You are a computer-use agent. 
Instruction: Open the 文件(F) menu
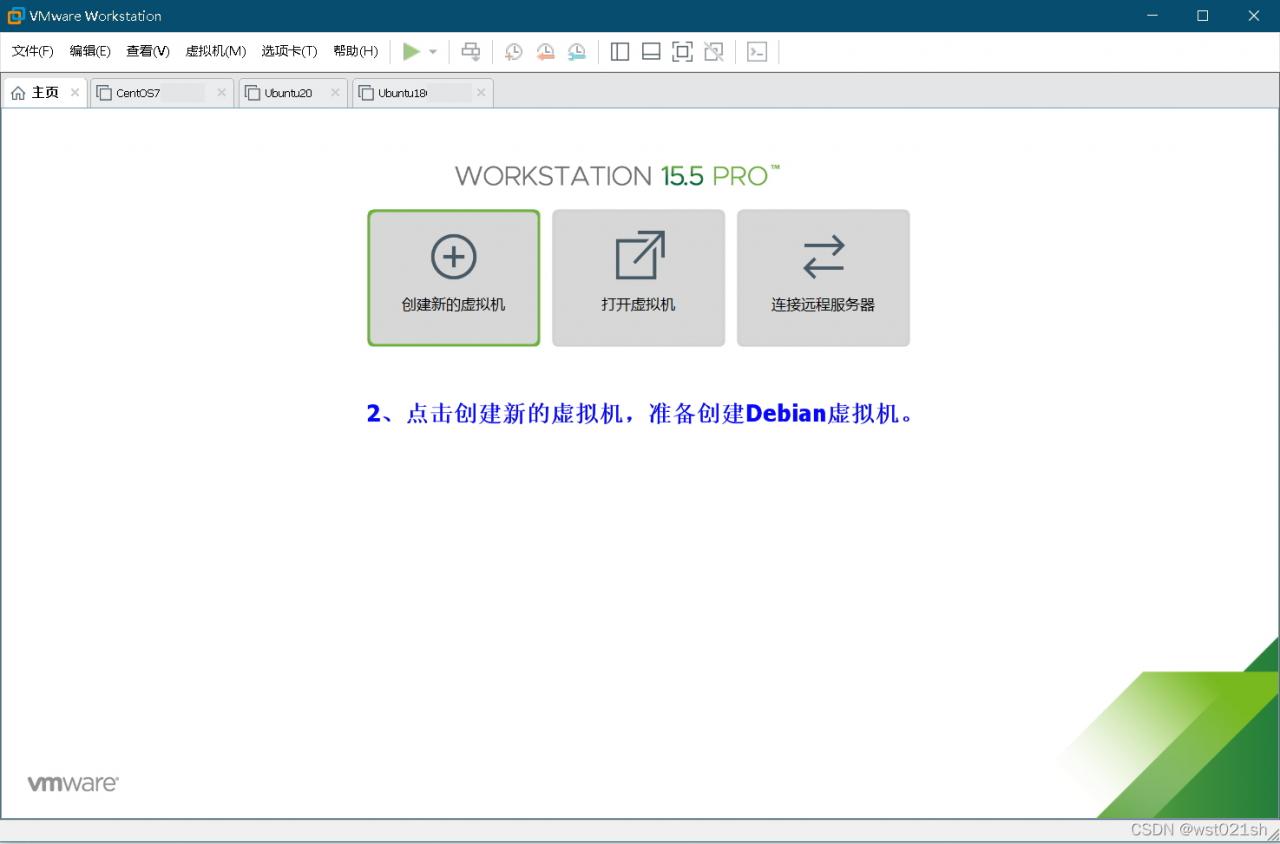point(32,51)
